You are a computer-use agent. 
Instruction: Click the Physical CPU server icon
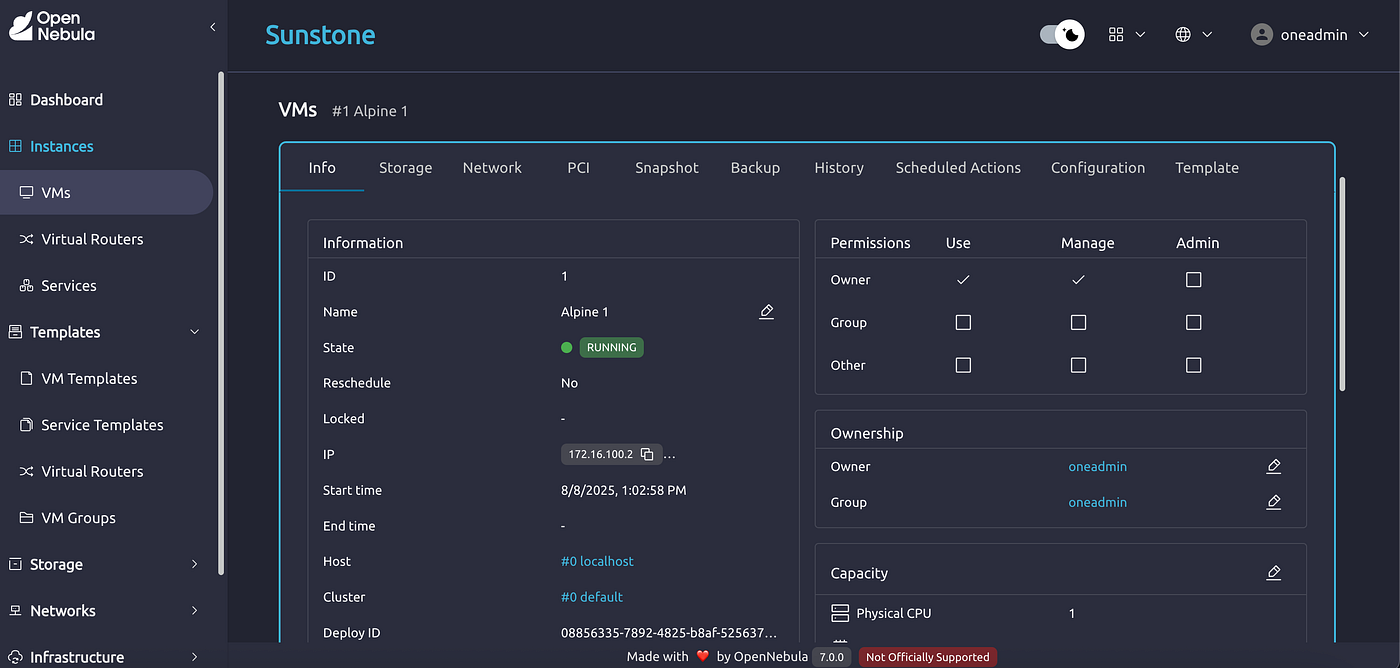(x=840, y=613)
